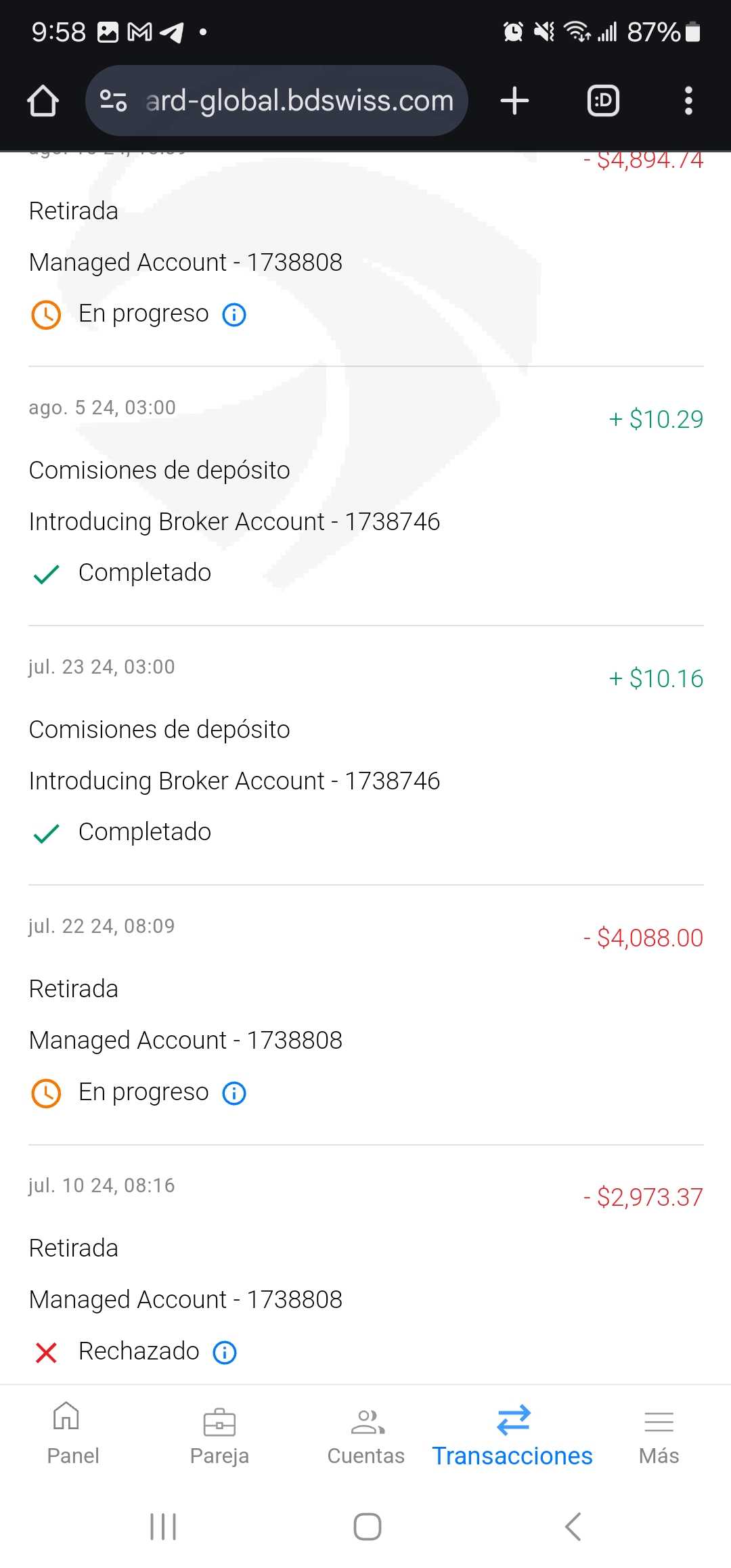Open the Pareja tab
This screenshot has height=1568, width=731.
click(x=219, y=1434)
